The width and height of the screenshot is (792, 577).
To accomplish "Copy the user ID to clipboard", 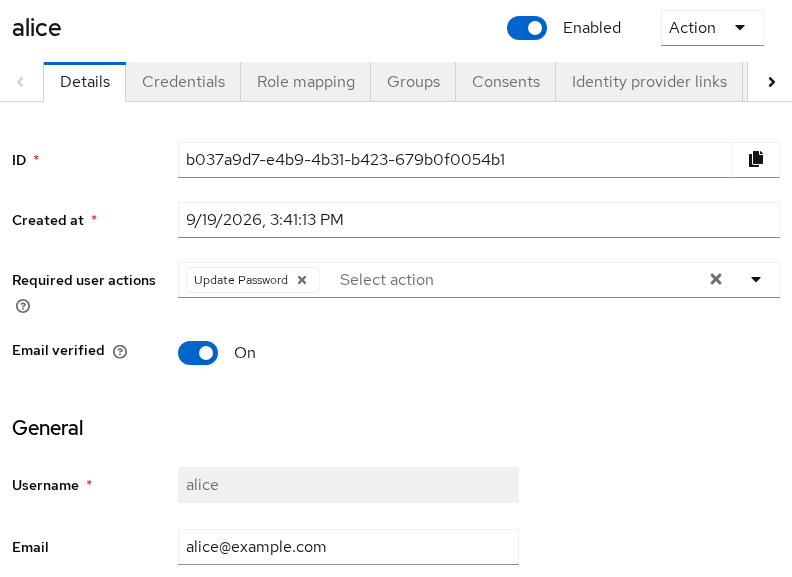I will click(756, 160).
